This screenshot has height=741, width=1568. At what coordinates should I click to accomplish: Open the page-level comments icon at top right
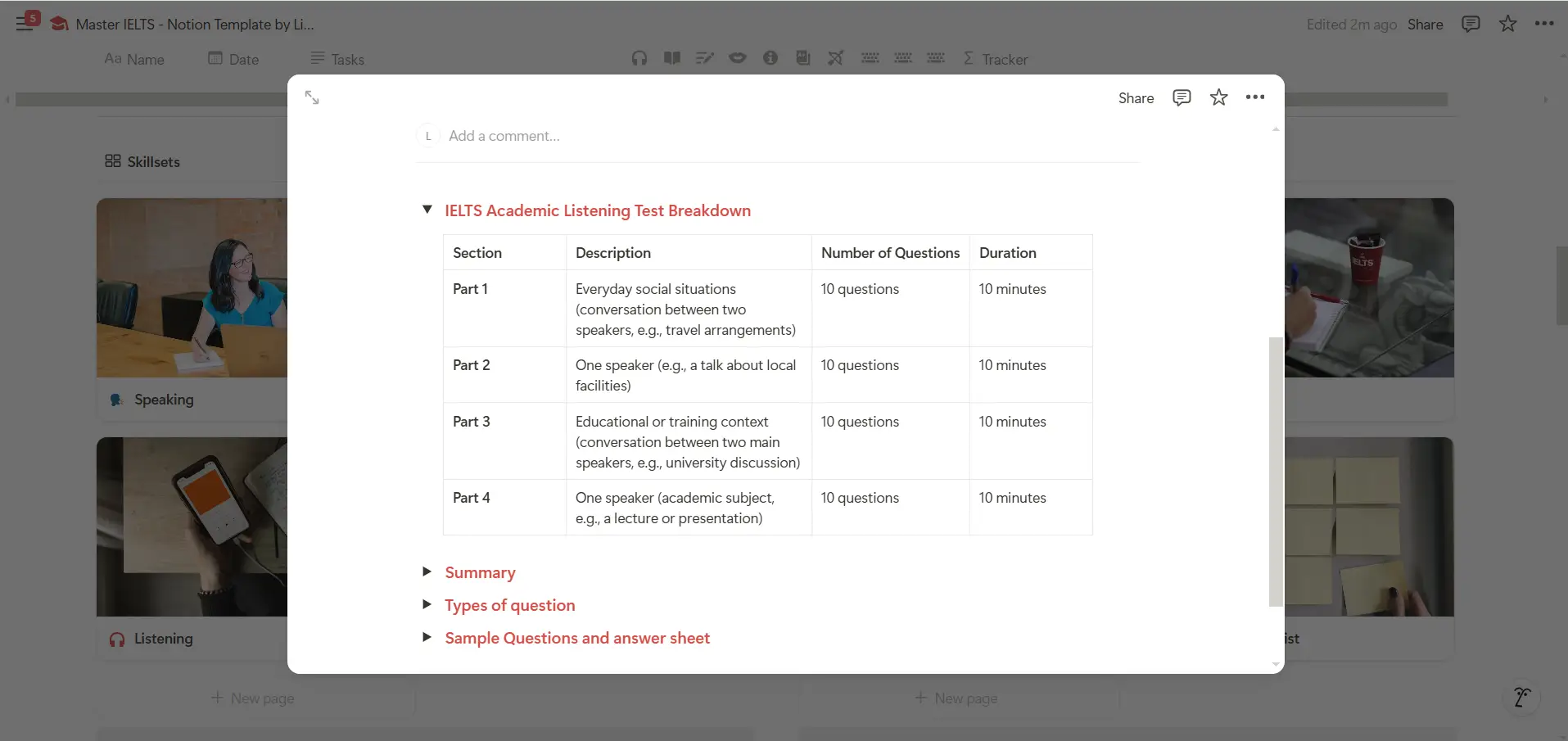coord(1471,24)
